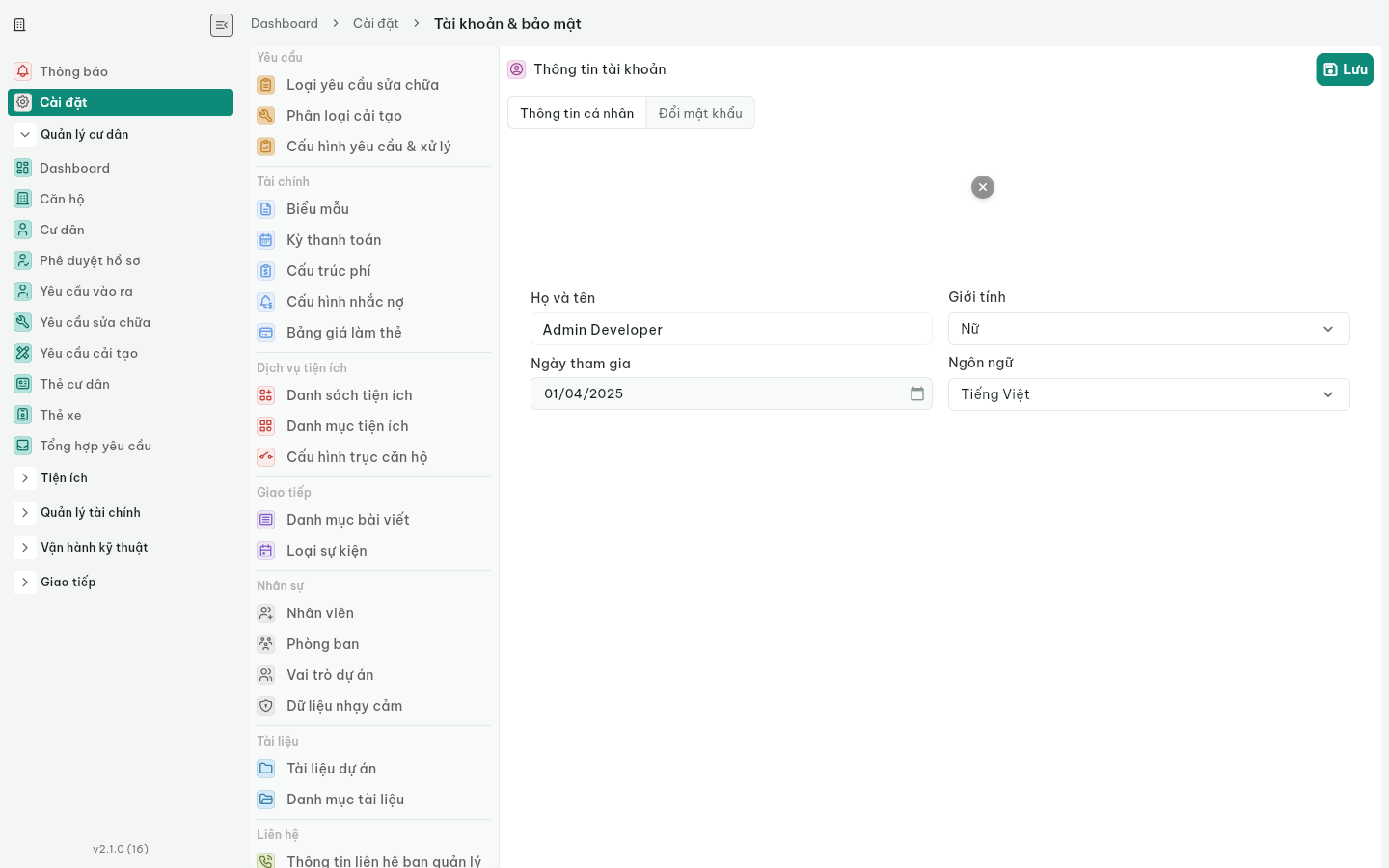1389x868 pixels.
Task: Remove avatar with the round X button
Action: [x=983, y=187]
